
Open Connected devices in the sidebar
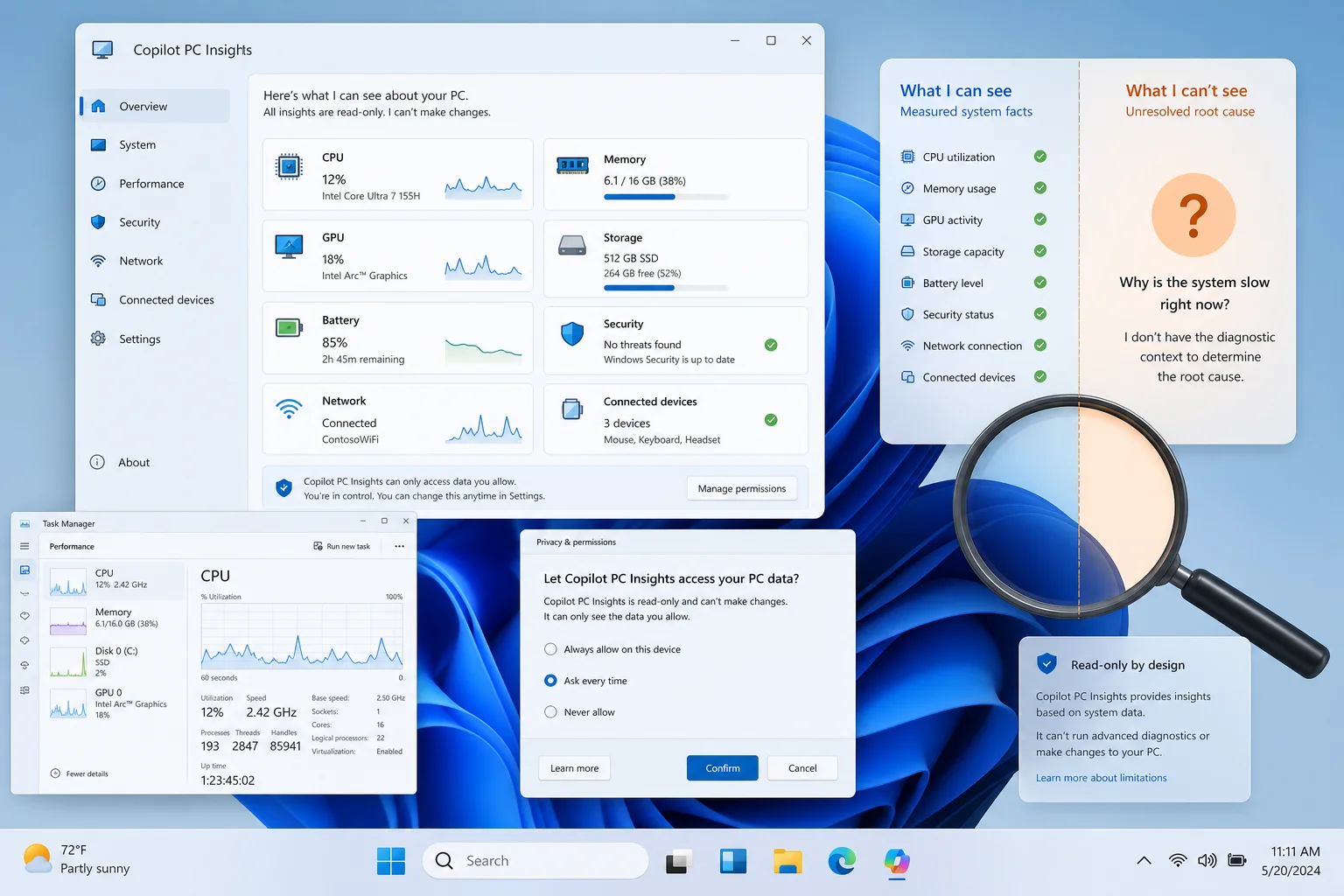pos(154,300)
